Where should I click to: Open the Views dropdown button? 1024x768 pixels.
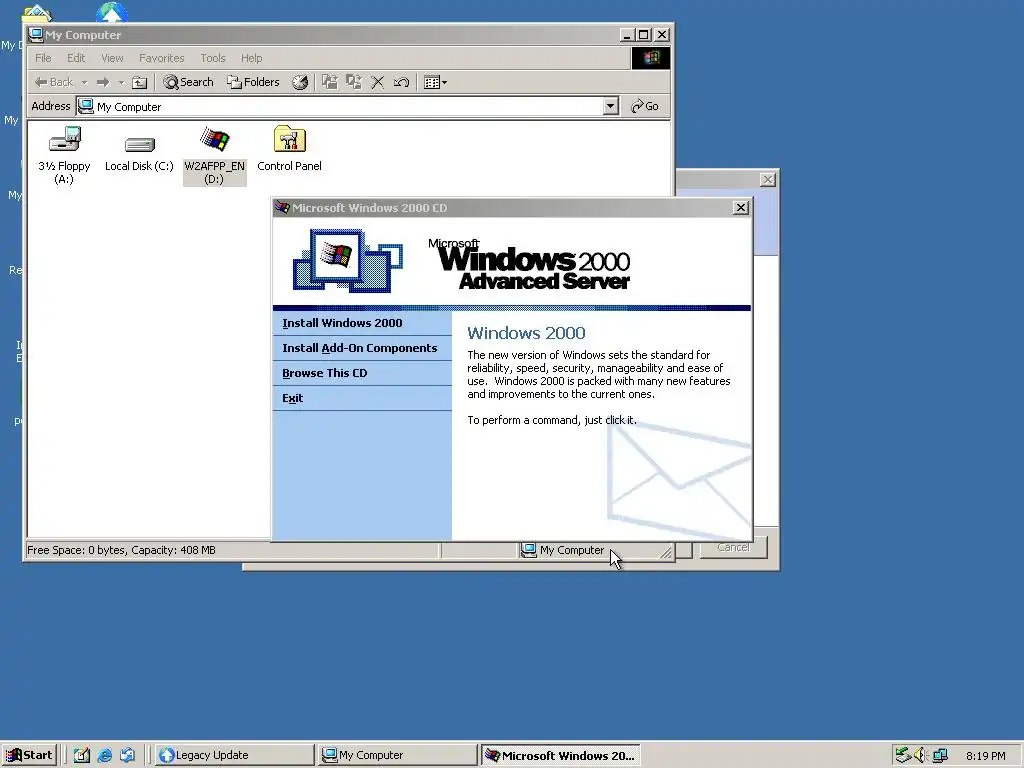[436, 82]
